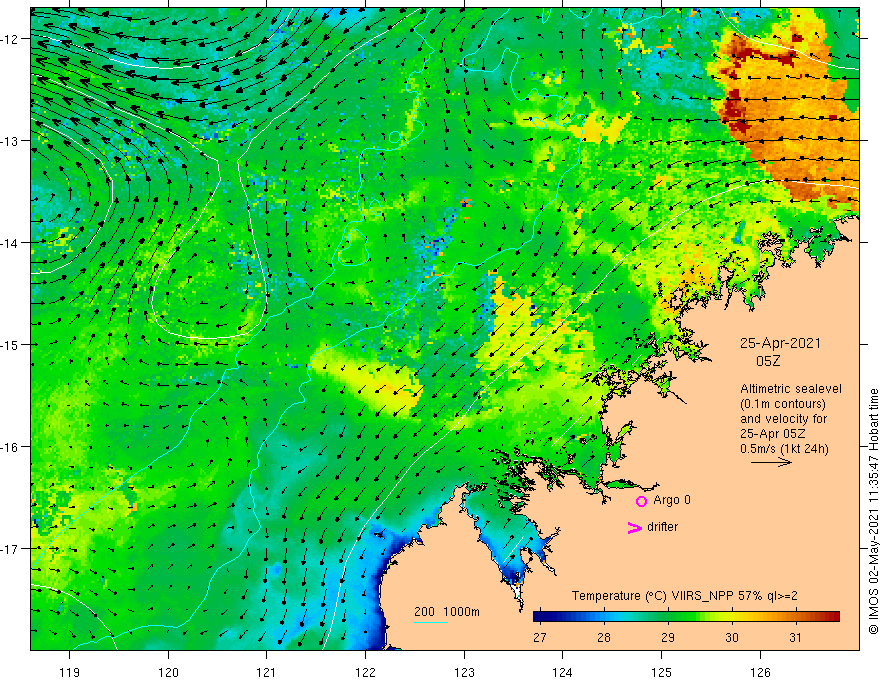Screen dimensions: 880x680
Task: Click the latitude axis label -12
Action: (10, 39)
